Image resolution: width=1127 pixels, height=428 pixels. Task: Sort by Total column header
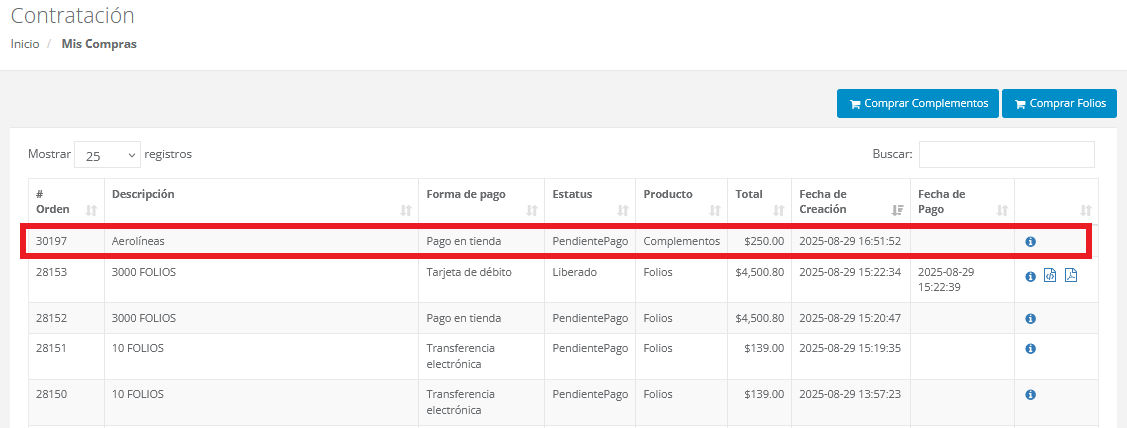pyautogui.click(x=758, y=202)
